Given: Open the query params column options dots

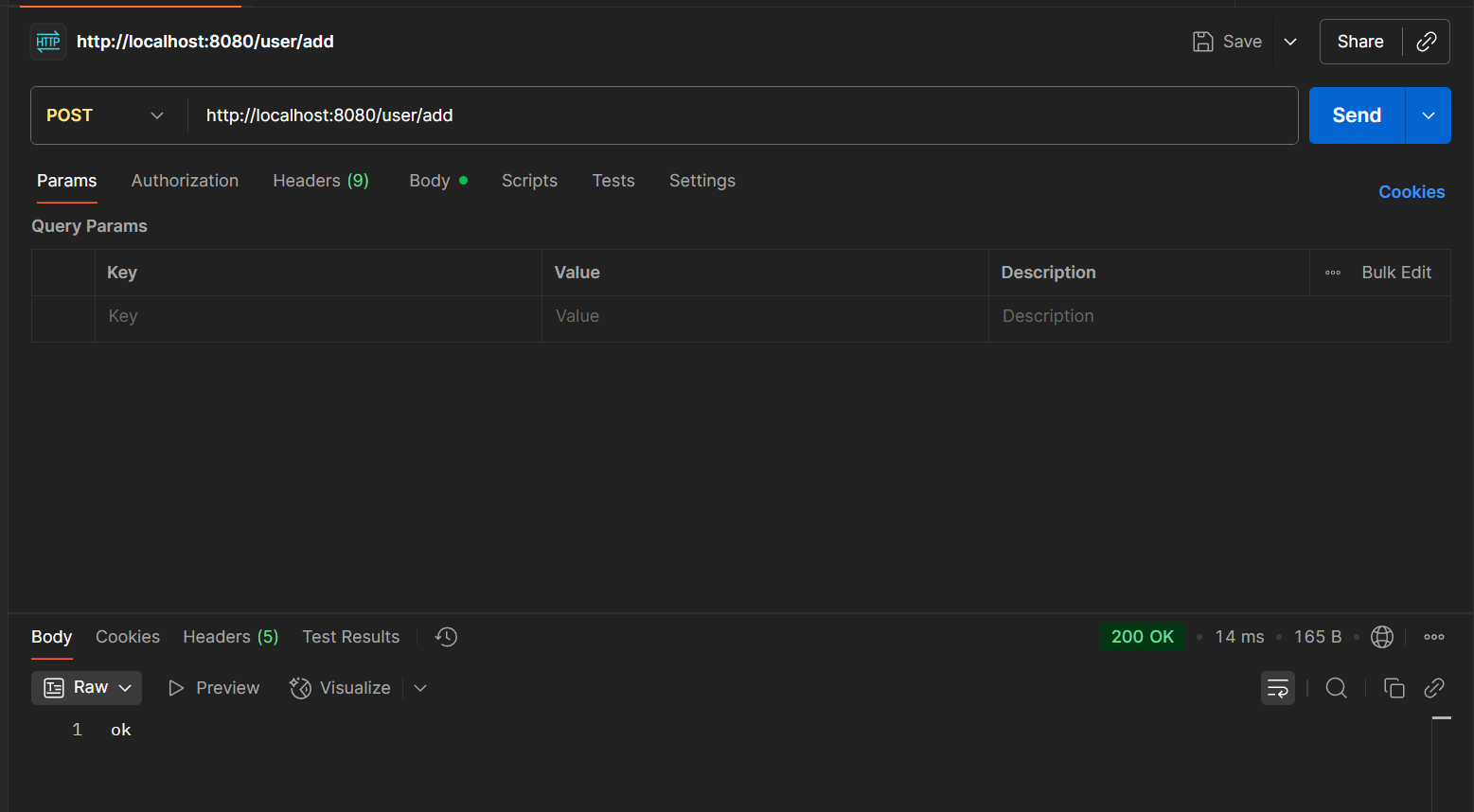Looking at the screenshot, I should (x=1332, y=273).
